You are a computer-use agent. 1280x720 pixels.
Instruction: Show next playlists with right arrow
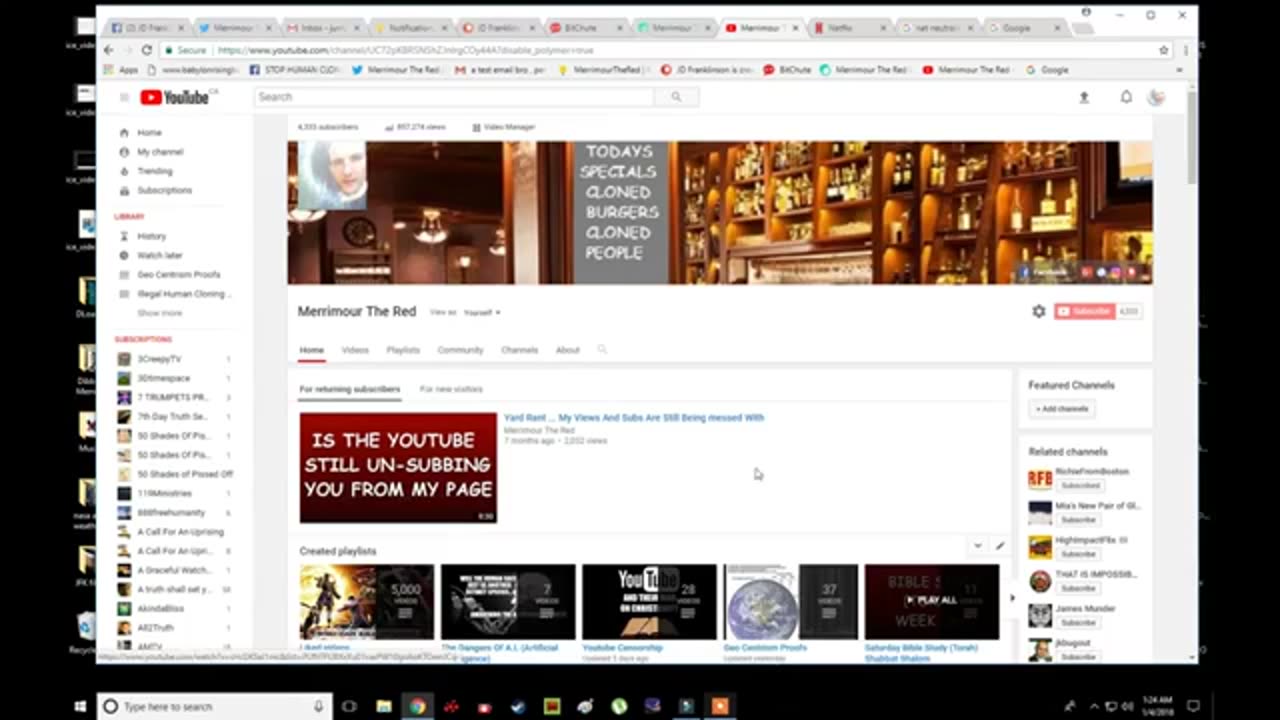pos(1011,598)
